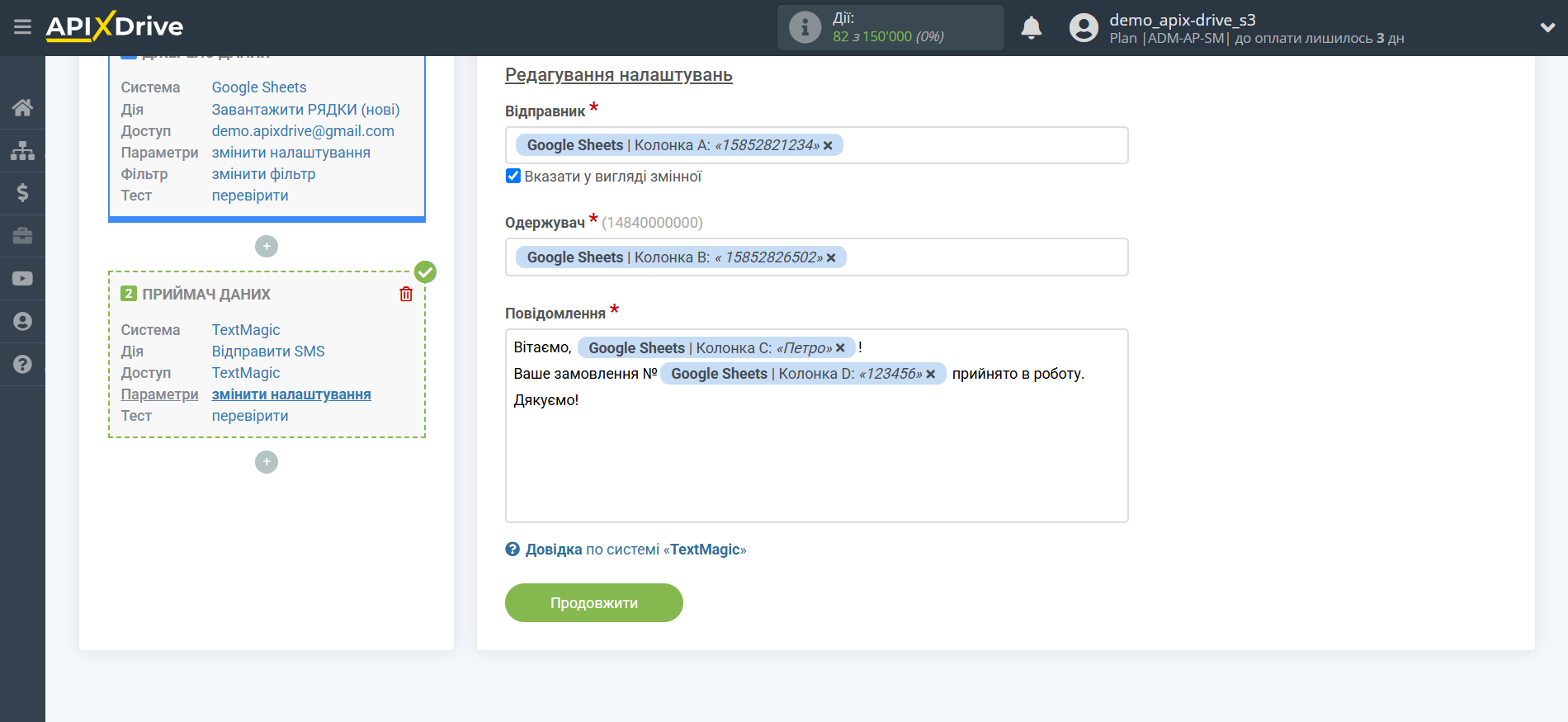Open the profile sidebar icon

click(x=22, y=322)
